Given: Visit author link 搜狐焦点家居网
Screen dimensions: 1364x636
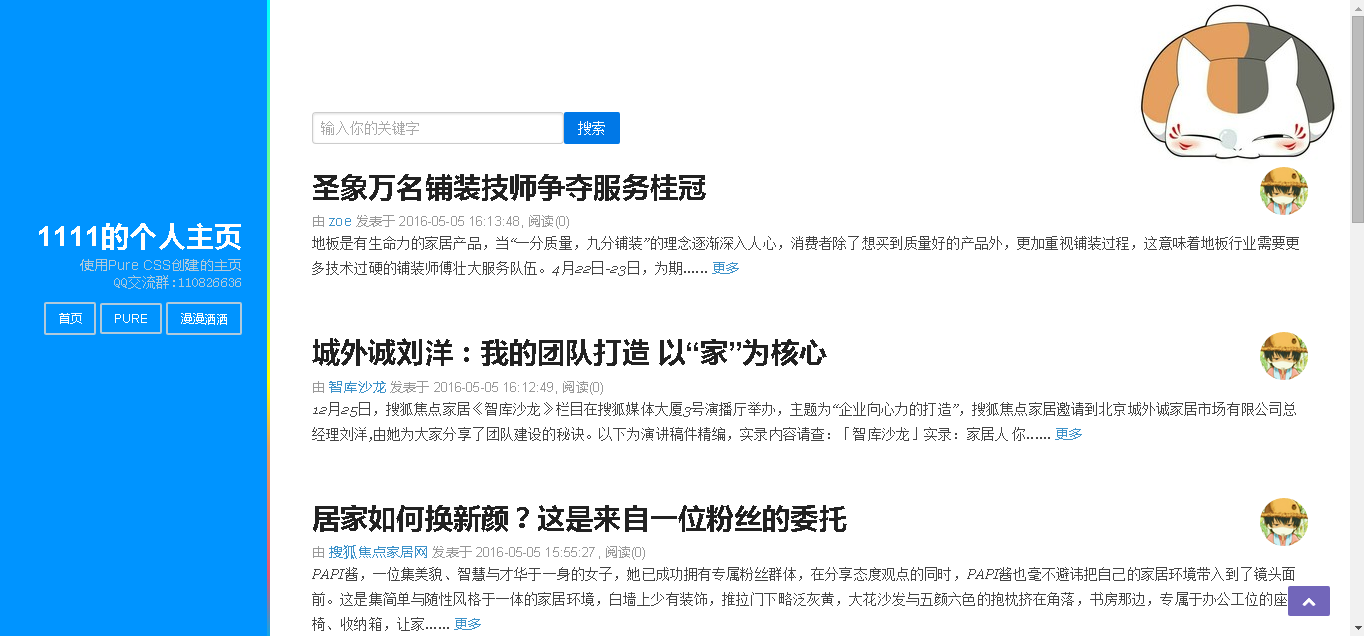Looking at the screenshot, I should pyautogui.click(x=378, y=552).
